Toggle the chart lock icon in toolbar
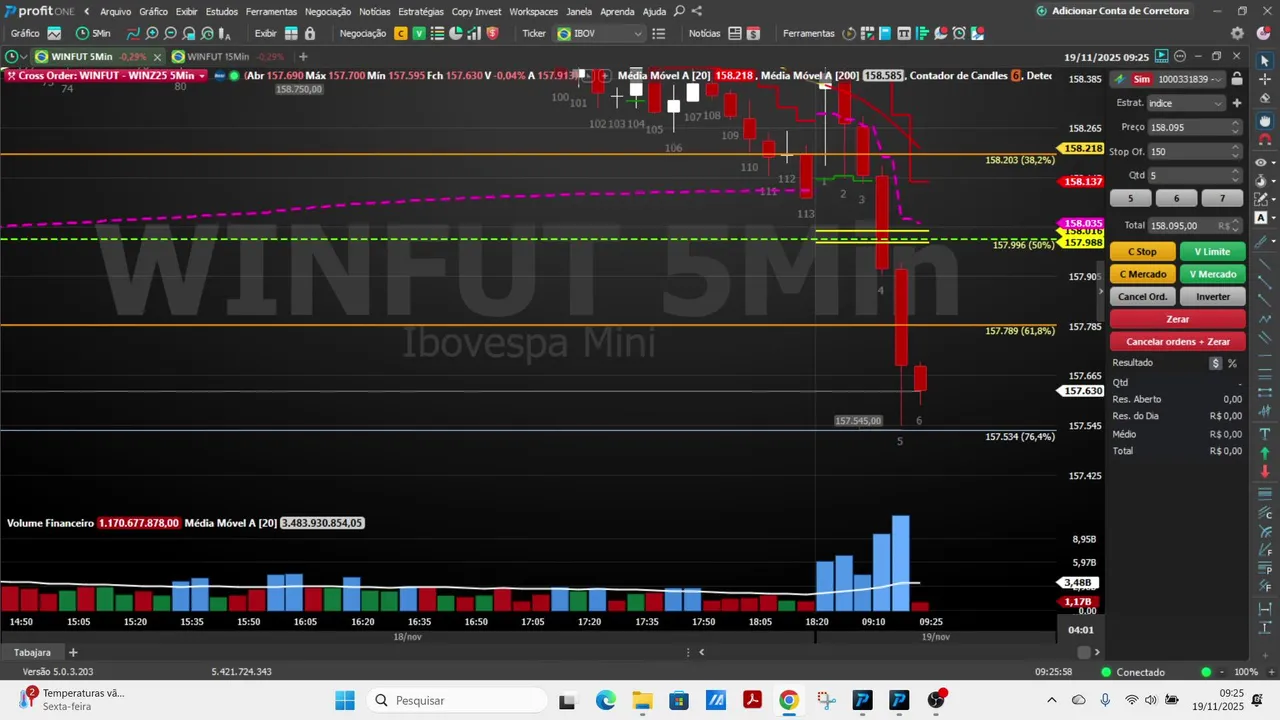1280x720 pixels. pyautogui.click(x=310, y=33)
